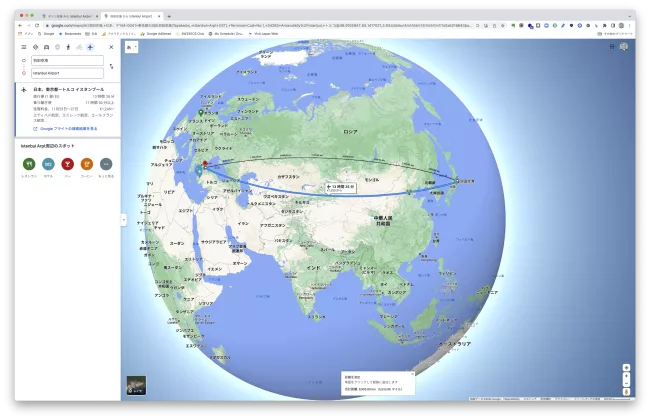Screen dimensions: 650x420
Task: Select the cycling travel mode icon
Action: tap(79, 47)
